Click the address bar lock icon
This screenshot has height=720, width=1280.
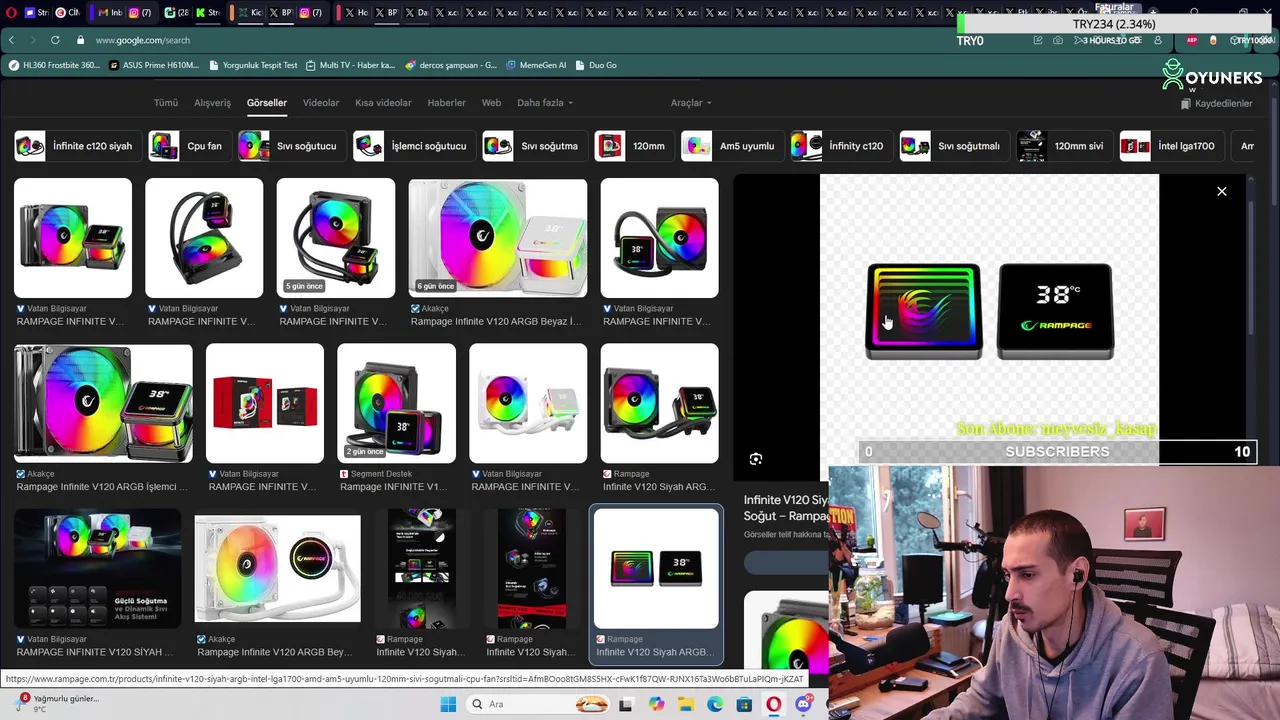pos(82,40)
